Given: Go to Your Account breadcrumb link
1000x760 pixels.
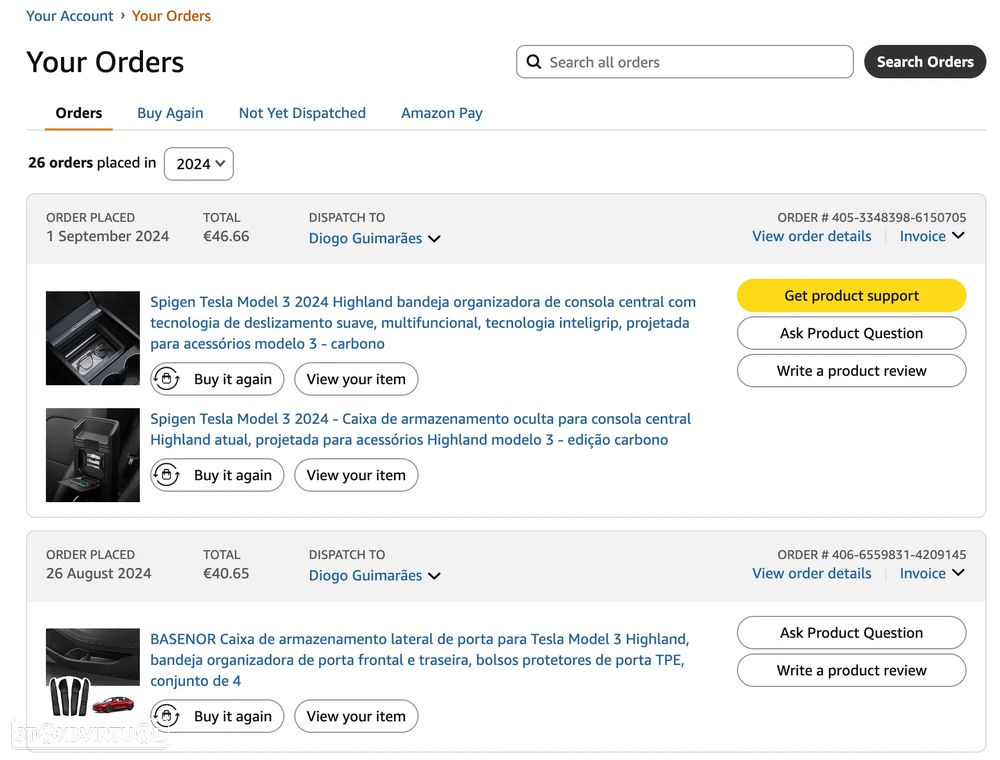Looking at the screenshot, I should coord(70,16).
